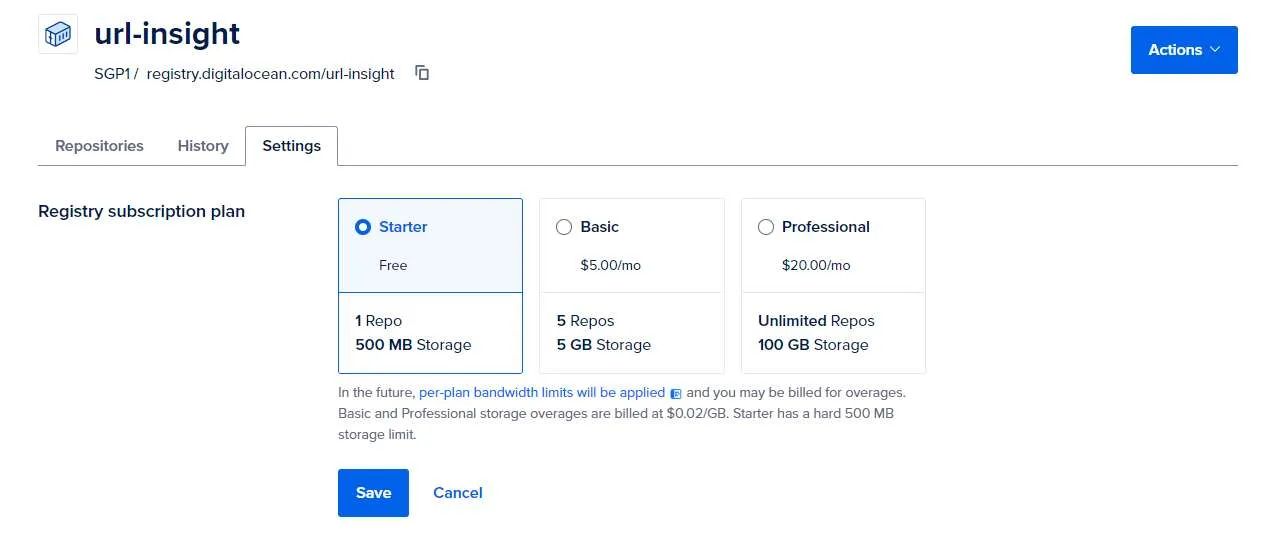Click the container registry icon beside url-insight

(x=58, y=33)
